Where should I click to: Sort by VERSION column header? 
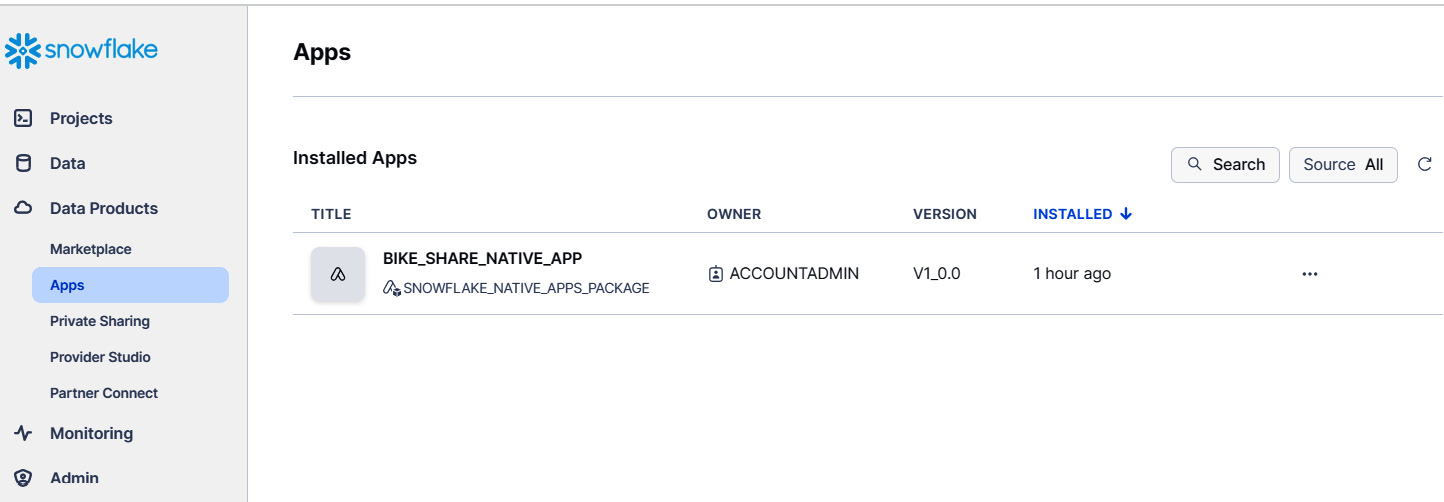pyautogui.click(x=945, y=214)
